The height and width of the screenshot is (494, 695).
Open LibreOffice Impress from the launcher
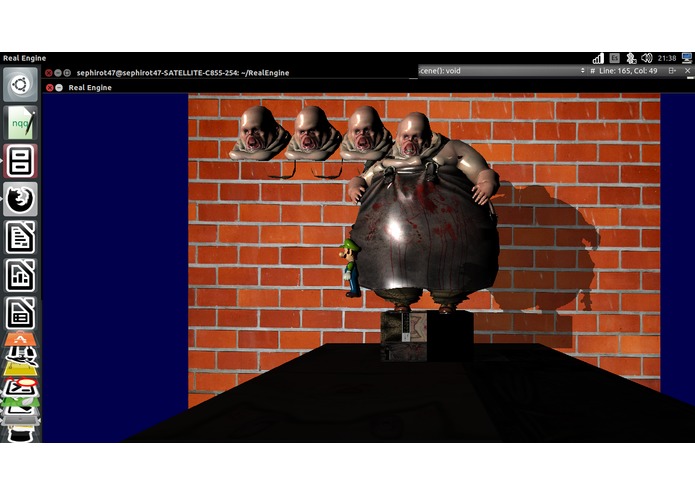point(20,314)
